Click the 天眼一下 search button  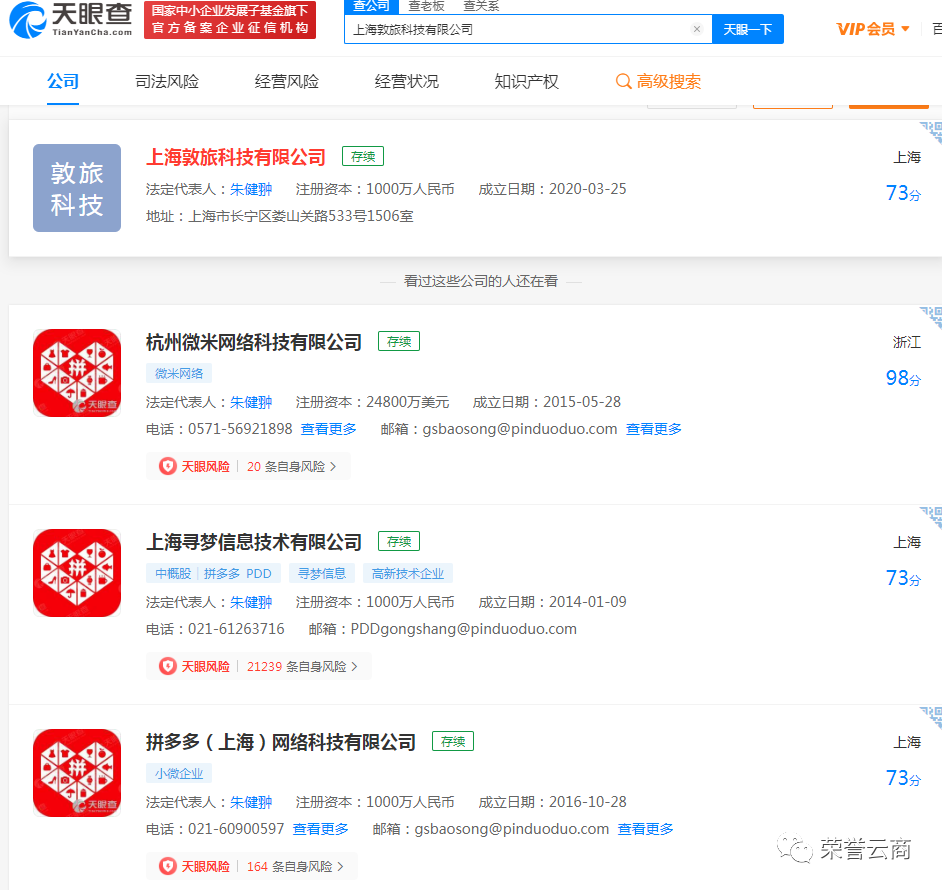coord(747,29)
